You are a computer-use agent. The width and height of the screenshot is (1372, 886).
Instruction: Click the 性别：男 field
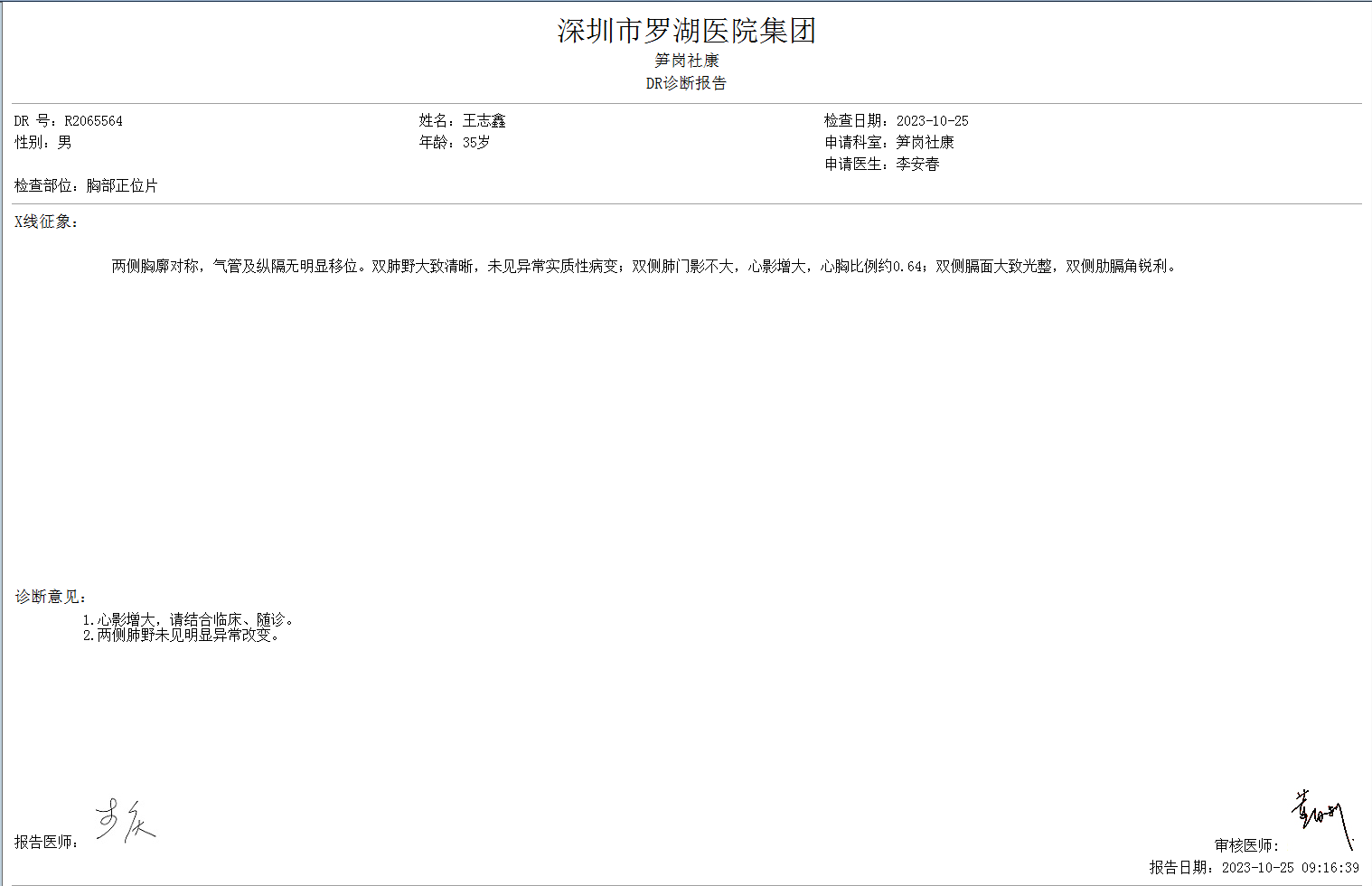[42, 143]
